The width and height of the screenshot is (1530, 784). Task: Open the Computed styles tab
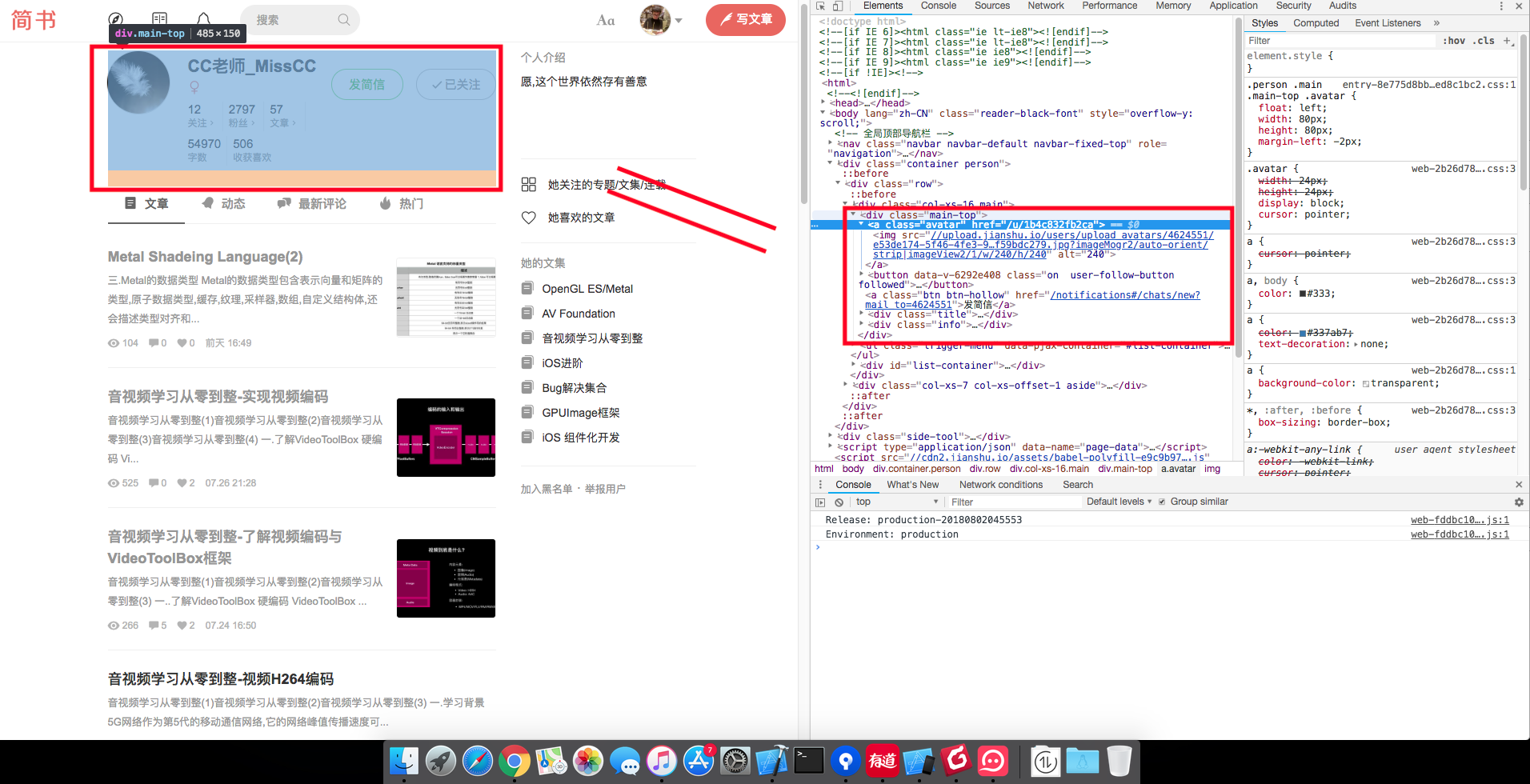click(x=1316, y=23)
